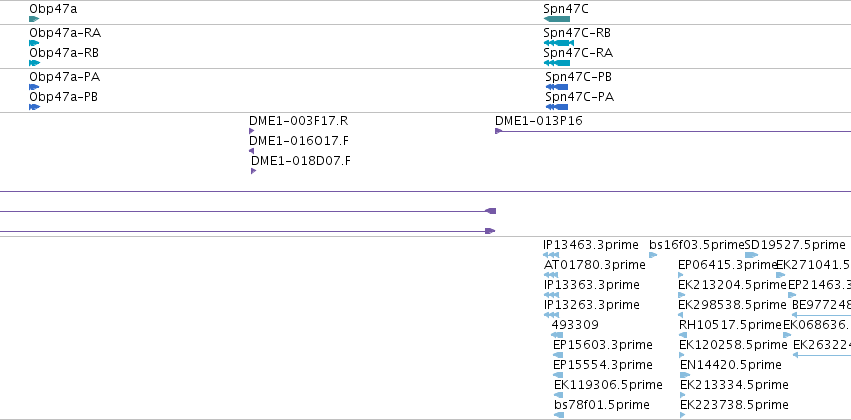Click the Obp47a-RB transcript glyph

click(x=35, y=63)
